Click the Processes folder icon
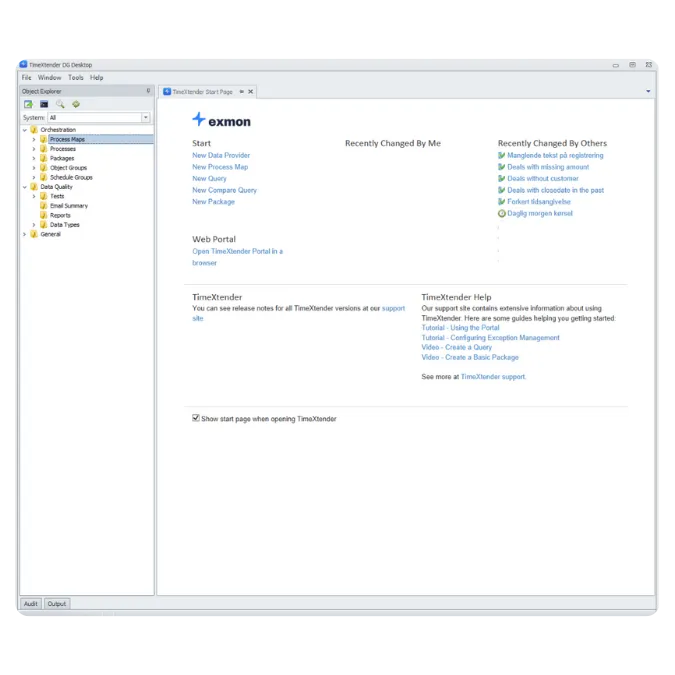The height and width of the screenshot is (675, 675). coord(43,149)
